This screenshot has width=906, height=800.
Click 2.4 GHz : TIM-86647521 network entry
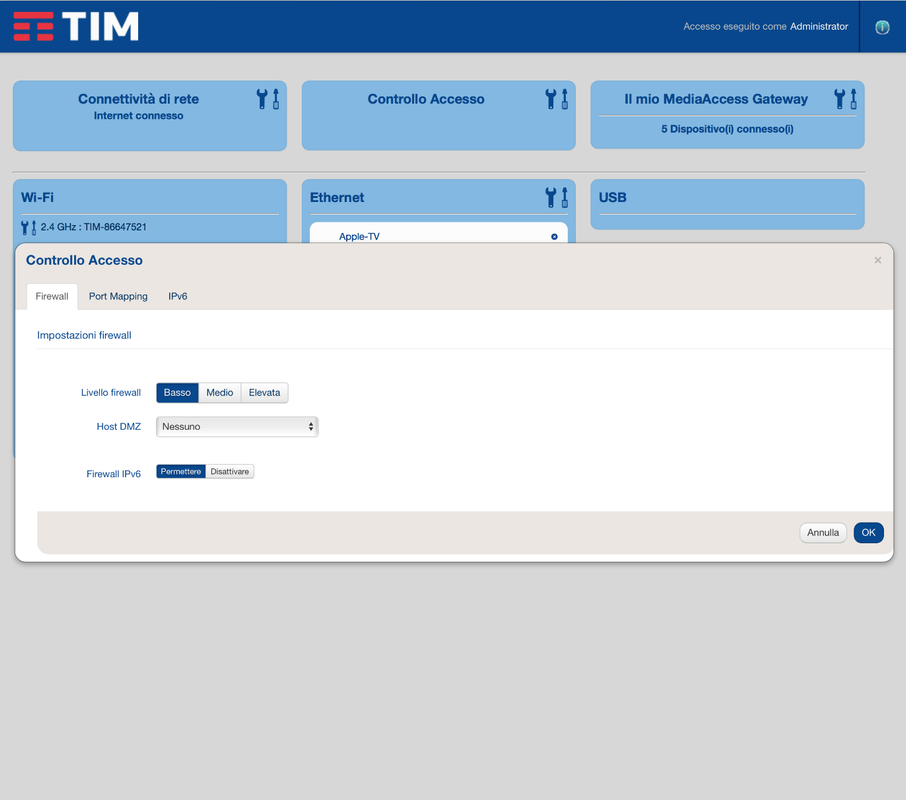click(94, 228)
